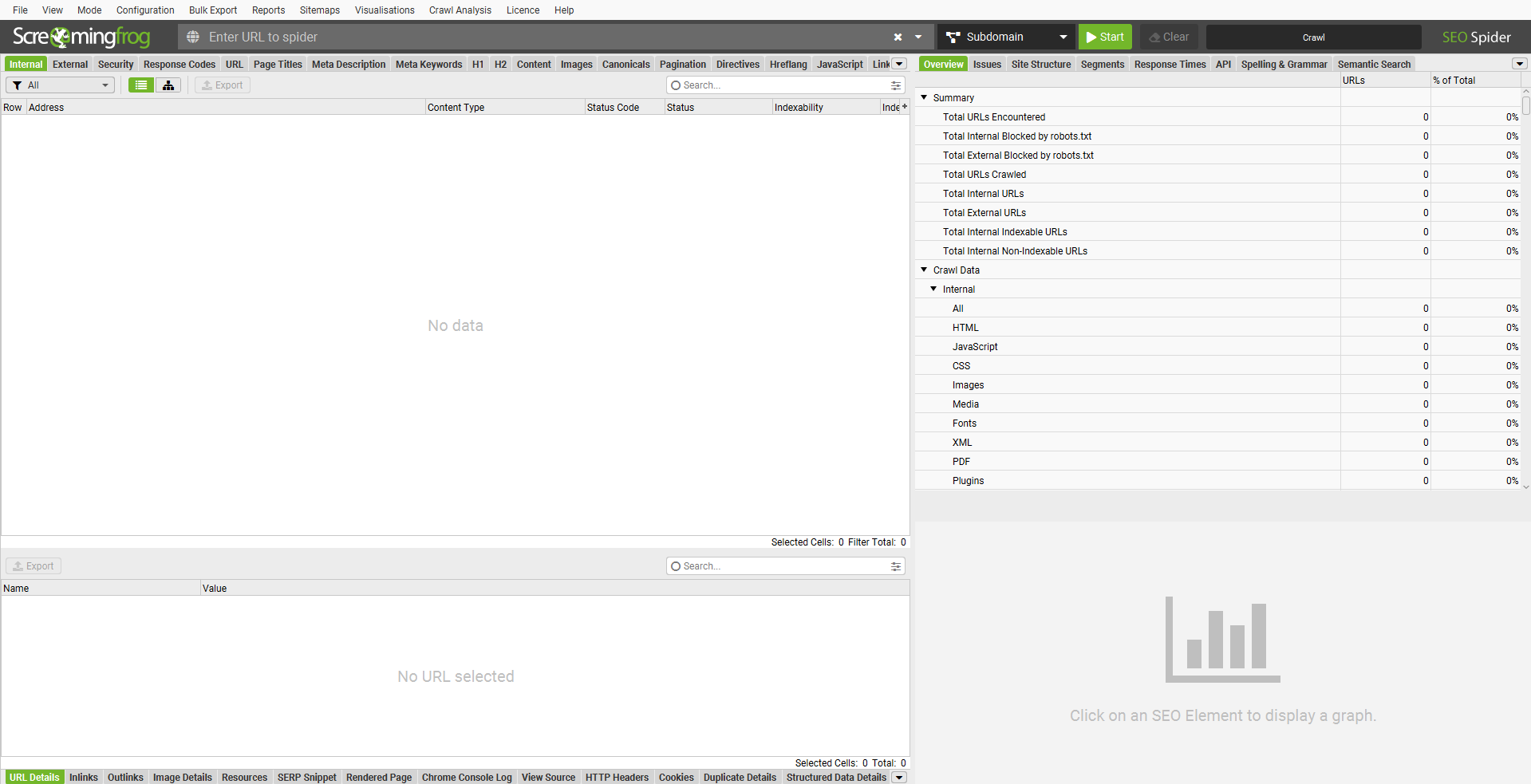
Task: Click the Screaming Frog logo
Action: [x=81, y=37]
